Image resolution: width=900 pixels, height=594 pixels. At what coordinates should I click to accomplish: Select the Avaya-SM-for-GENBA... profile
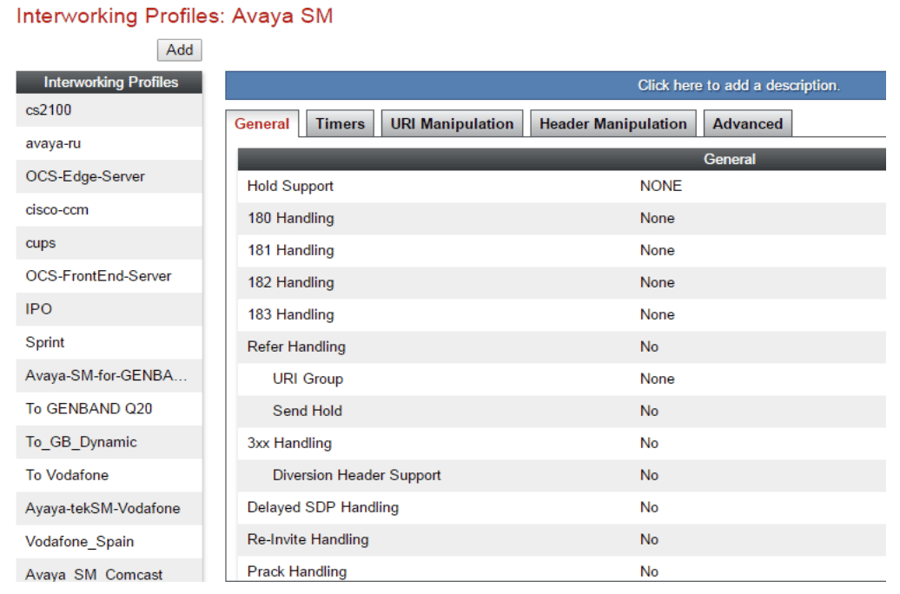[109, 376]
